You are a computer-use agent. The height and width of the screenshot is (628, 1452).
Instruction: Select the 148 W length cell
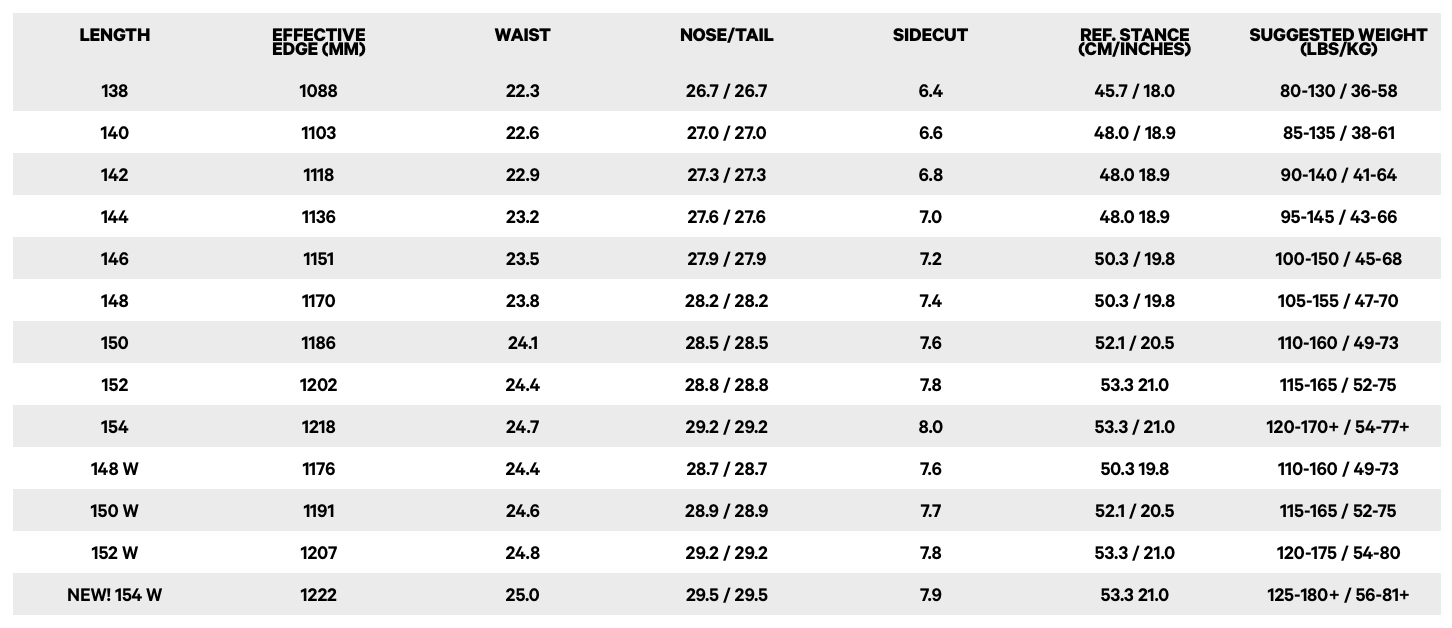(114, 469)
